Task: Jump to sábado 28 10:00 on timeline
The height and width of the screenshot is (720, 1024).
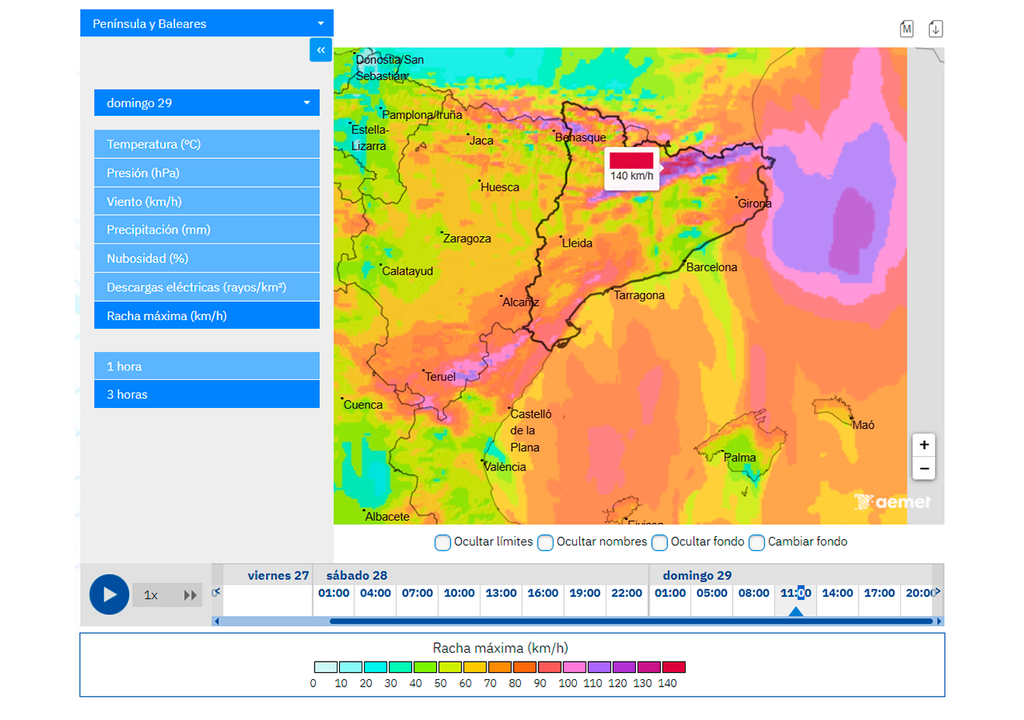Action: 459,593
